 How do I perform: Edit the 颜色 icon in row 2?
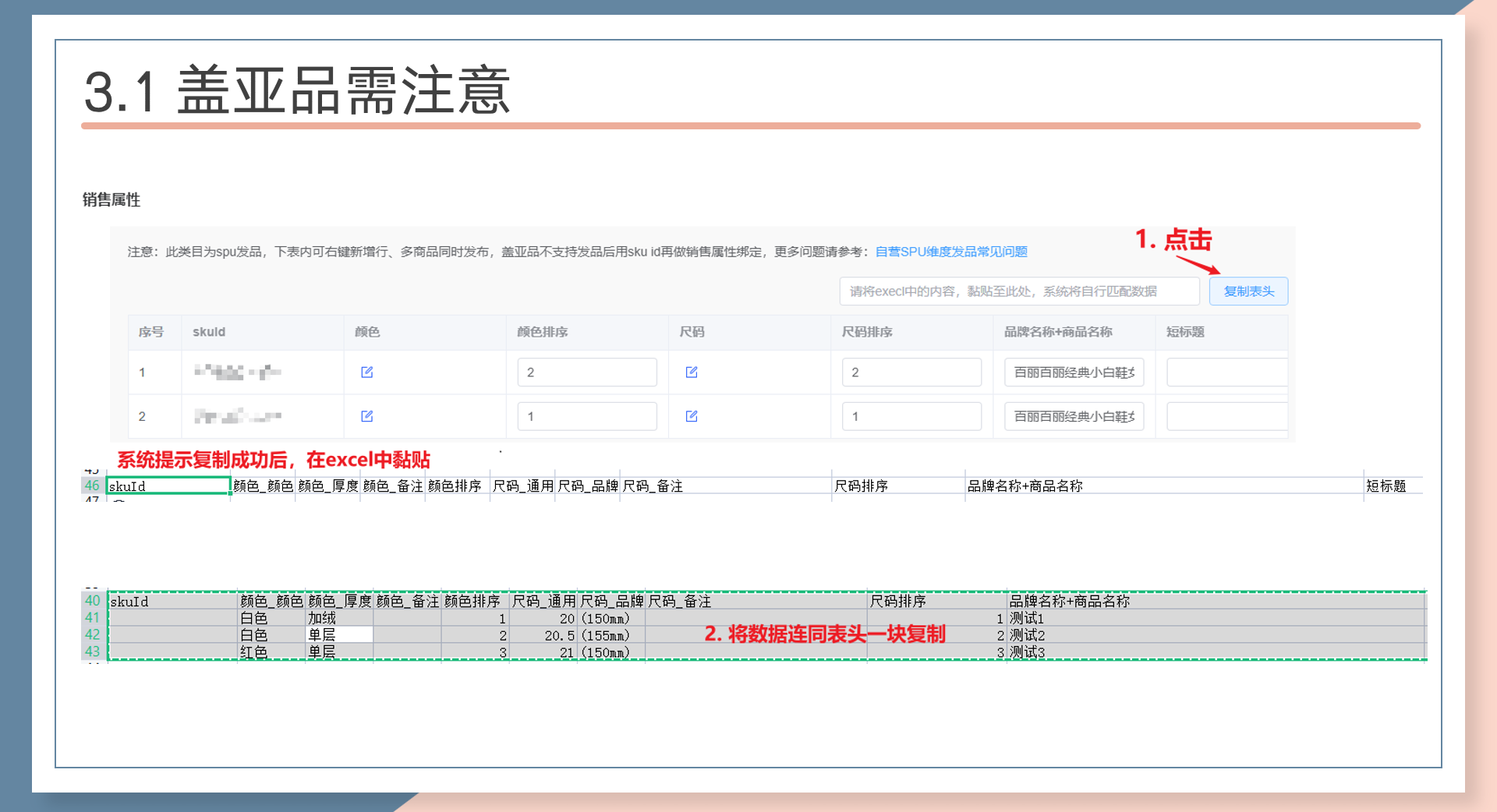(367, 416)
